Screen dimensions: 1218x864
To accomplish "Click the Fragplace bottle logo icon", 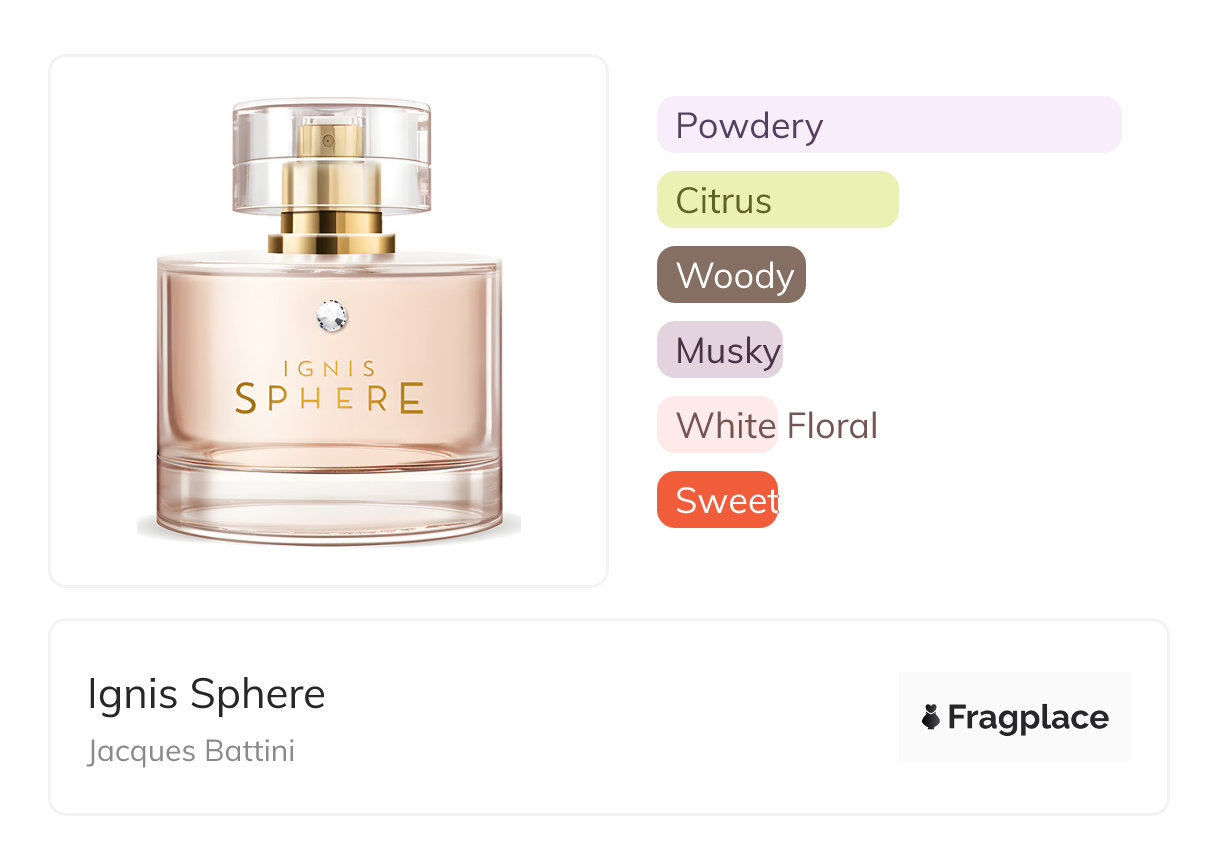I will [x=931, y=717].
